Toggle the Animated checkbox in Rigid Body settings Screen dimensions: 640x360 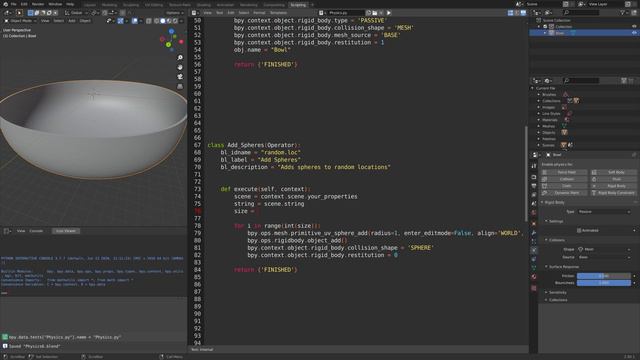pos(579,230)
